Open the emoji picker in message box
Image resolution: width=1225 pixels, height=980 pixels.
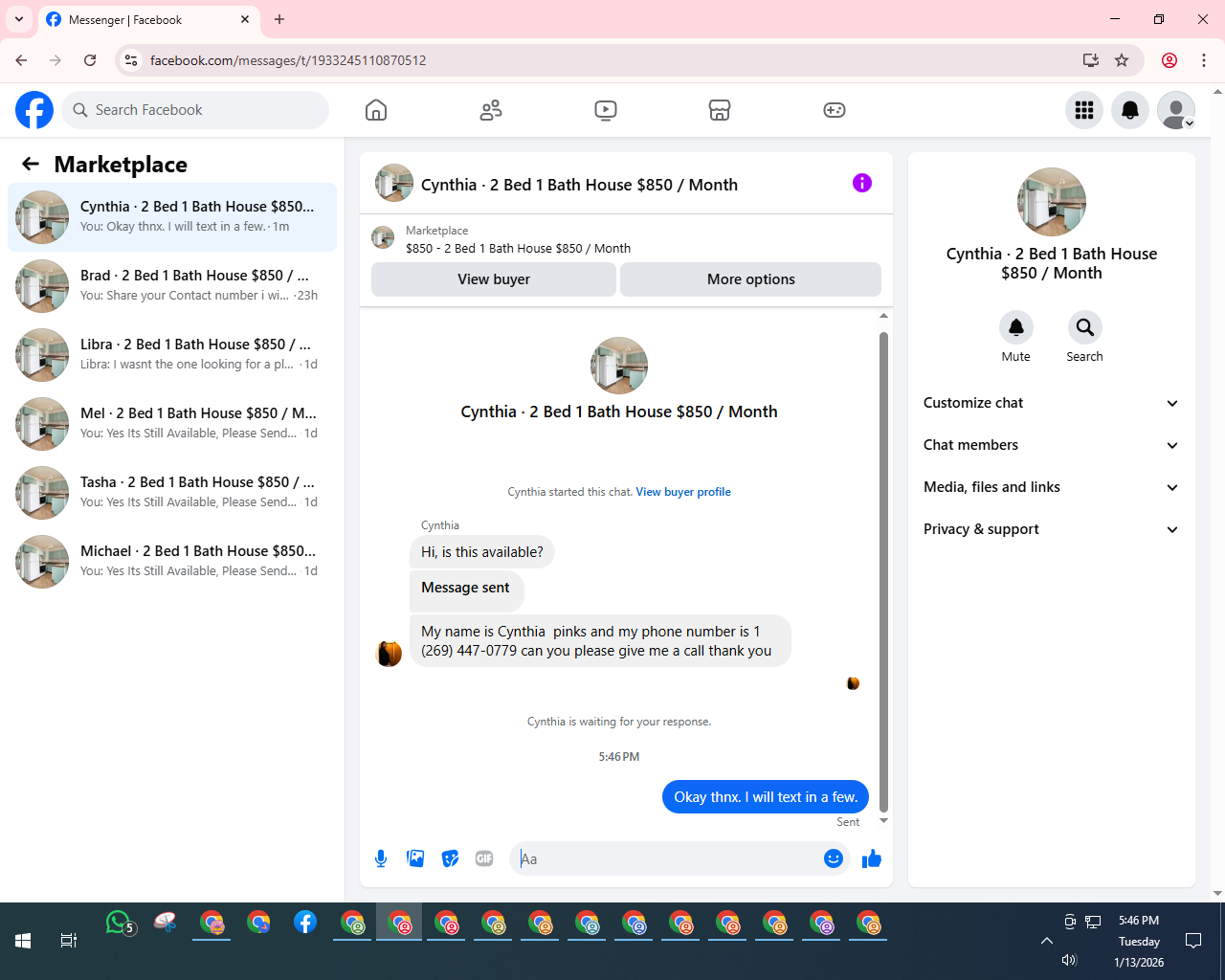pyautogui.click(x=834, y=858)
